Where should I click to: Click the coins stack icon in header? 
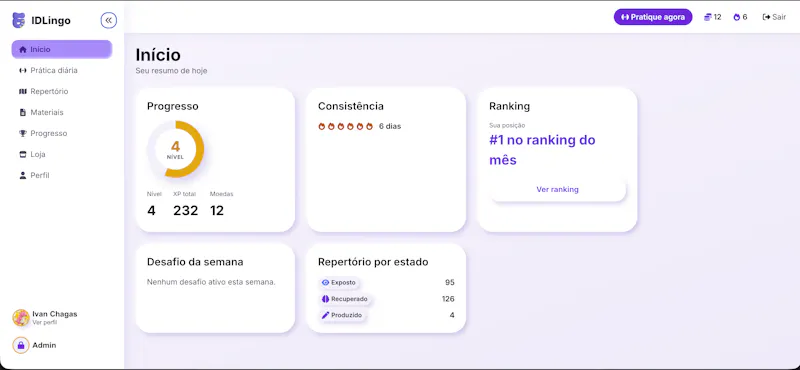point(708,17)
